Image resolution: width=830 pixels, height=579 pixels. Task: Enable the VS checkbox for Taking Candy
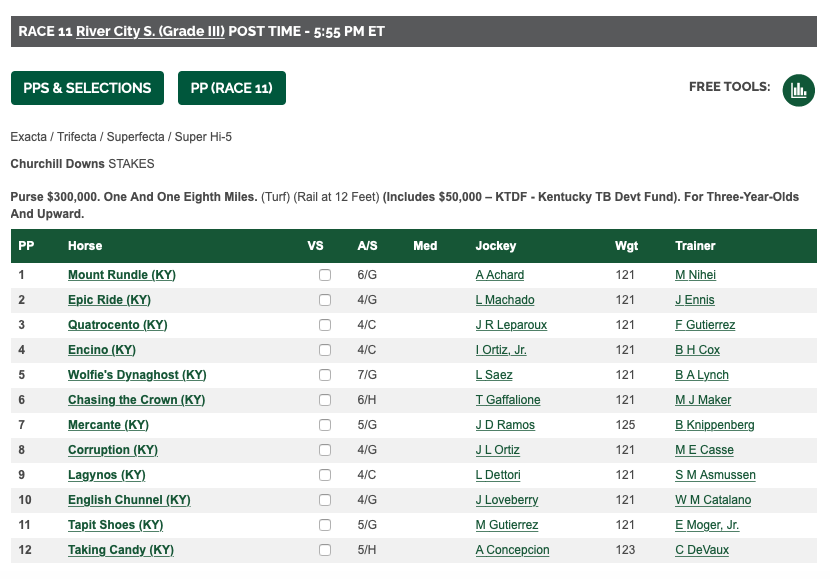point(325,550)
